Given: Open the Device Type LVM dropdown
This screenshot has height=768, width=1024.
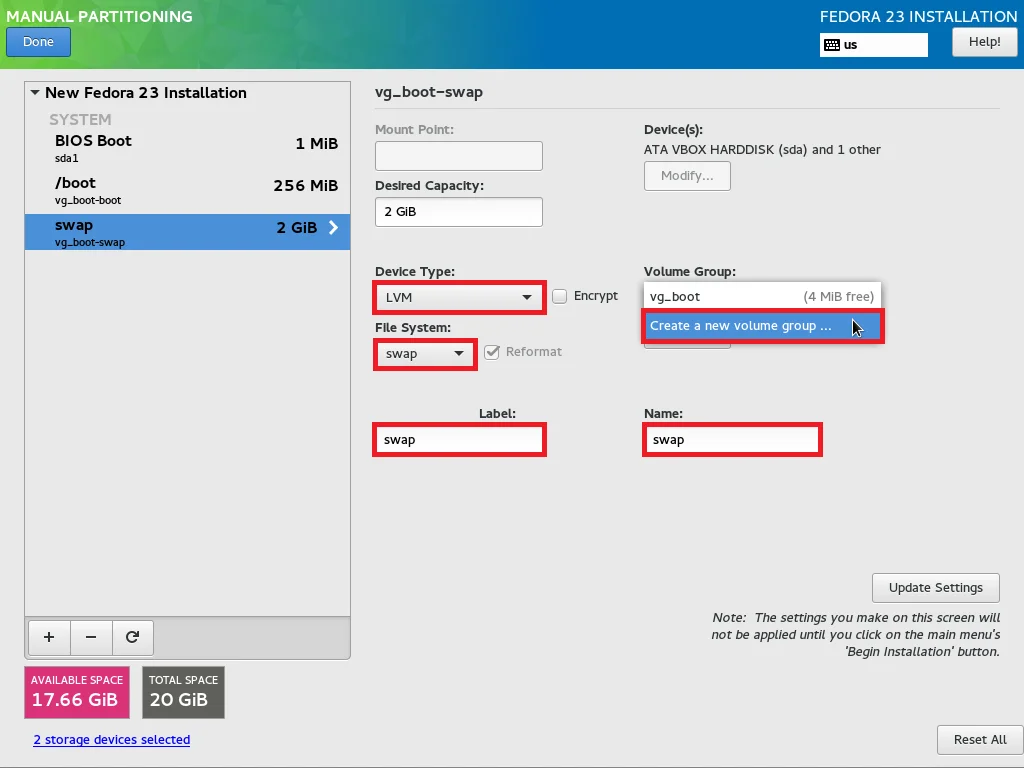Looking at the screenshot, I should [459, 298].
